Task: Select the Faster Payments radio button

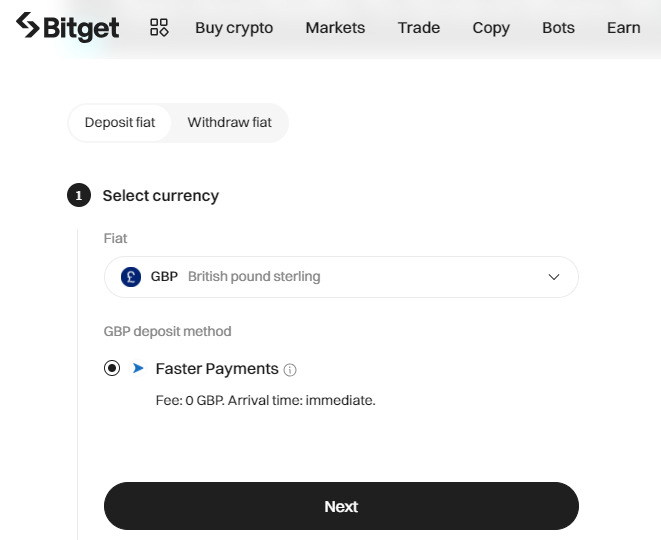Action: click(112, 368)
